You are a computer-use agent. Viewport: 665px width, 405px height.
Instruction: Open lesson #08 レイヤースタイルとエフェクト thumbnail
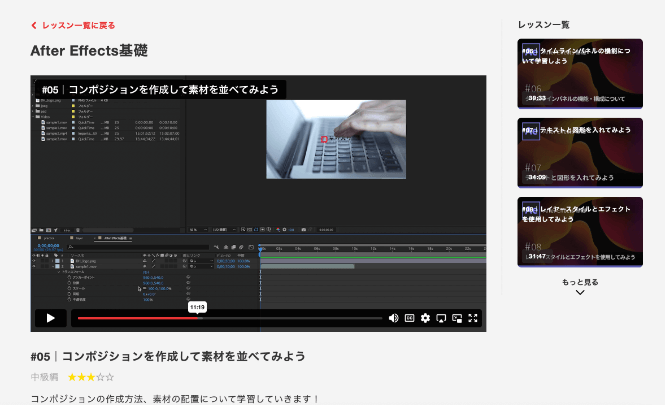(x=580, y=232)
